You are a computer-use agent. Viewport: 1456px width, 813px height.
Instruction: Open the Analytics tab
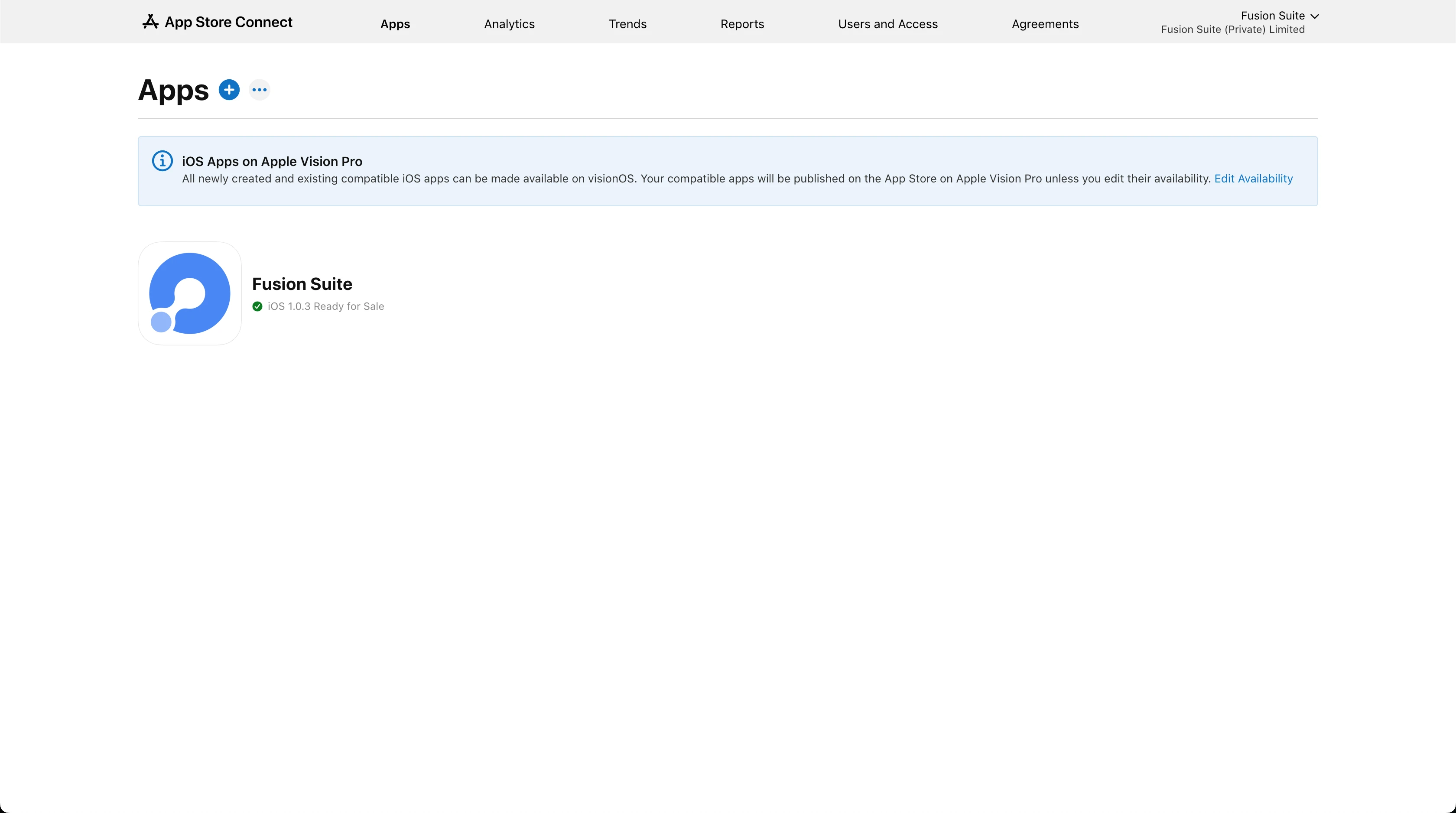[x=509, y=24]
